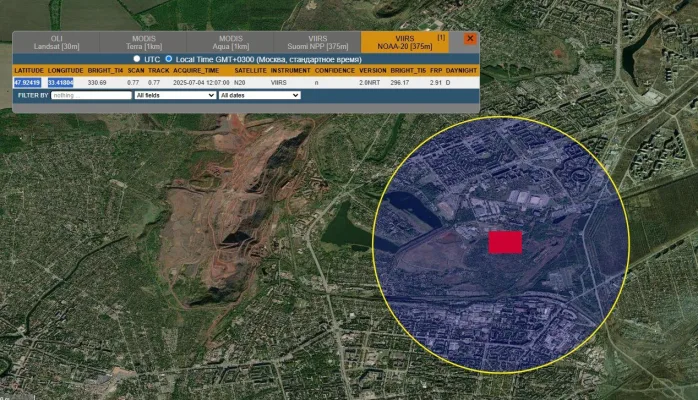The image size is (698, 400).
Task: Open the VIIRS Suomi NPP [375m] tab
Action: [x=317, y=43]
